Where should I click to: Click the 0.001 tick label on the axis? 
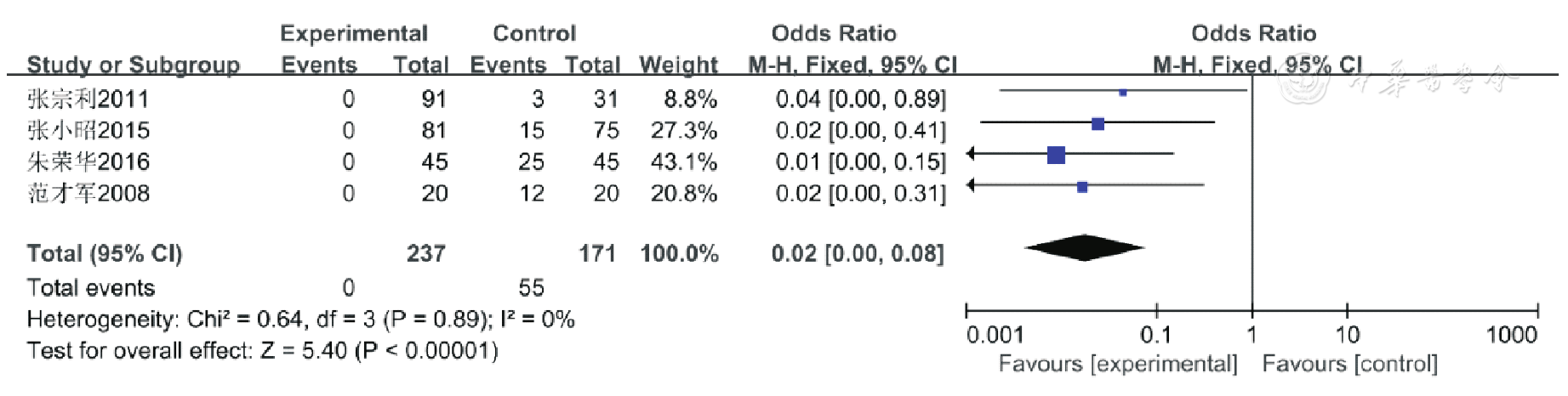tap(995, 335)
